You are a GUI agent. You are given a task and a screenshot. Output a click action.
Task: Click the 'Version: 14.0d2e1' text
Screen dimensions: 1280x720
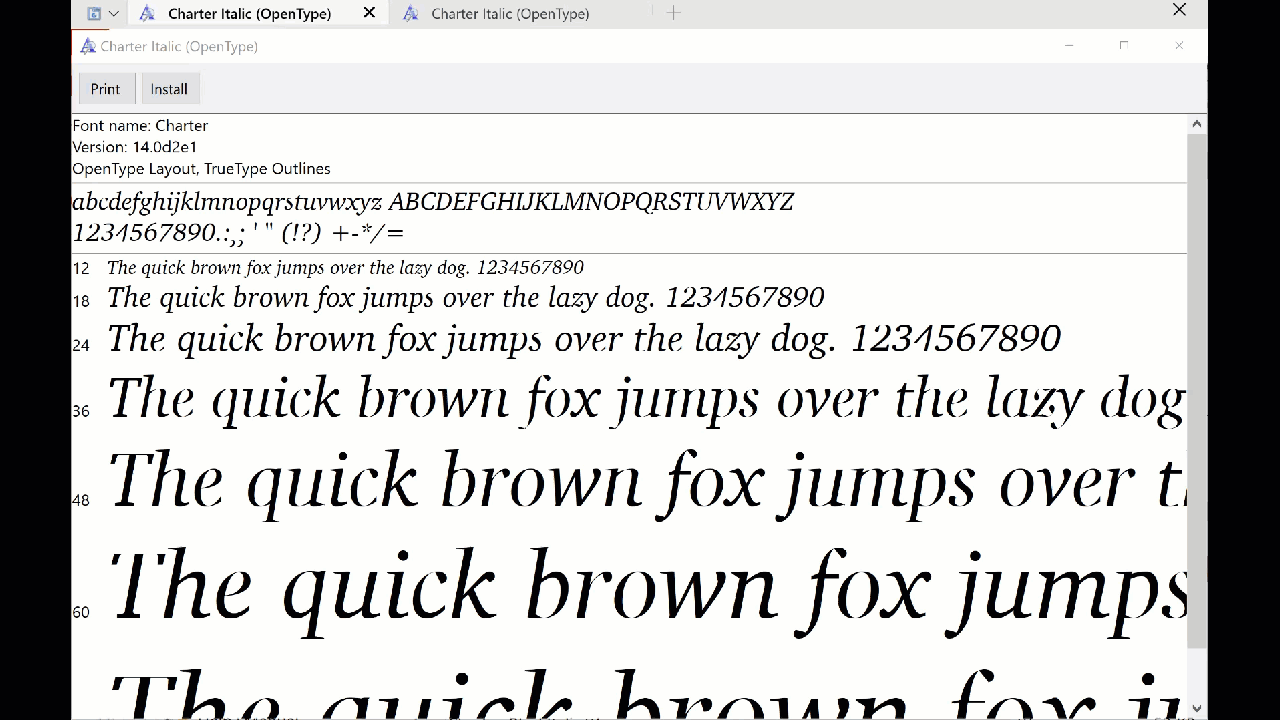click(135, 147)
